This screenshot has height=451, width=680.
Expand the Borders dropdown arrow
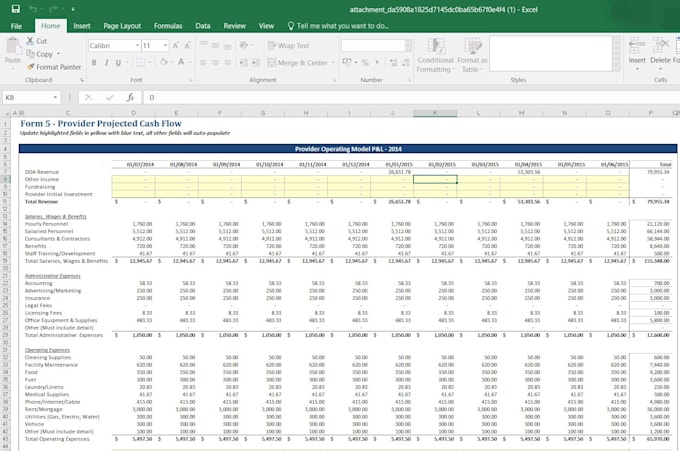[150, 62]
